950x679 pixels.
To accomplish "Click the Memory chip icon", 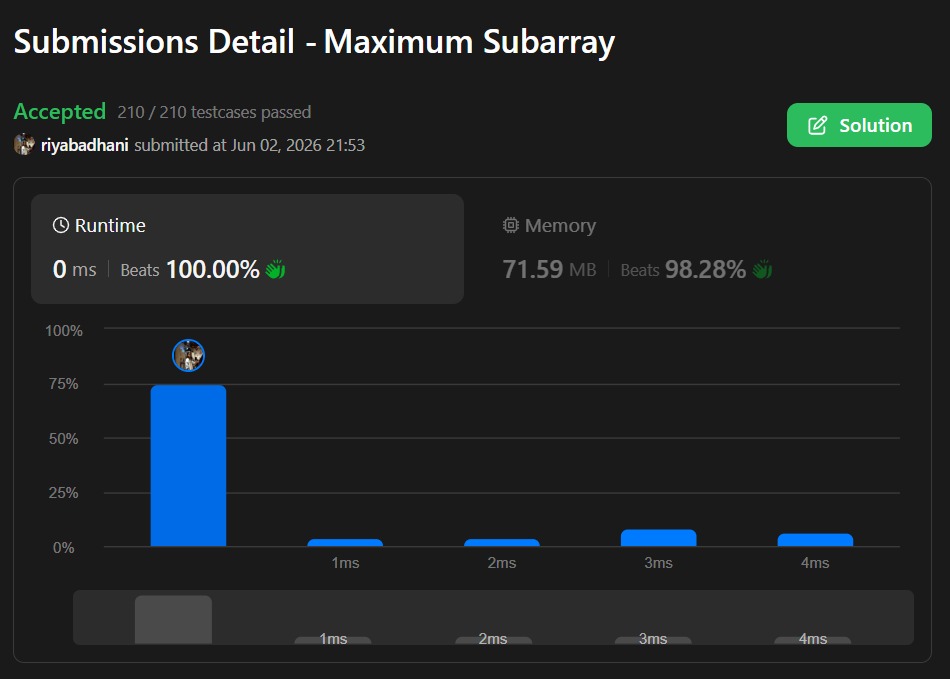I will click(x=511, y=225).
